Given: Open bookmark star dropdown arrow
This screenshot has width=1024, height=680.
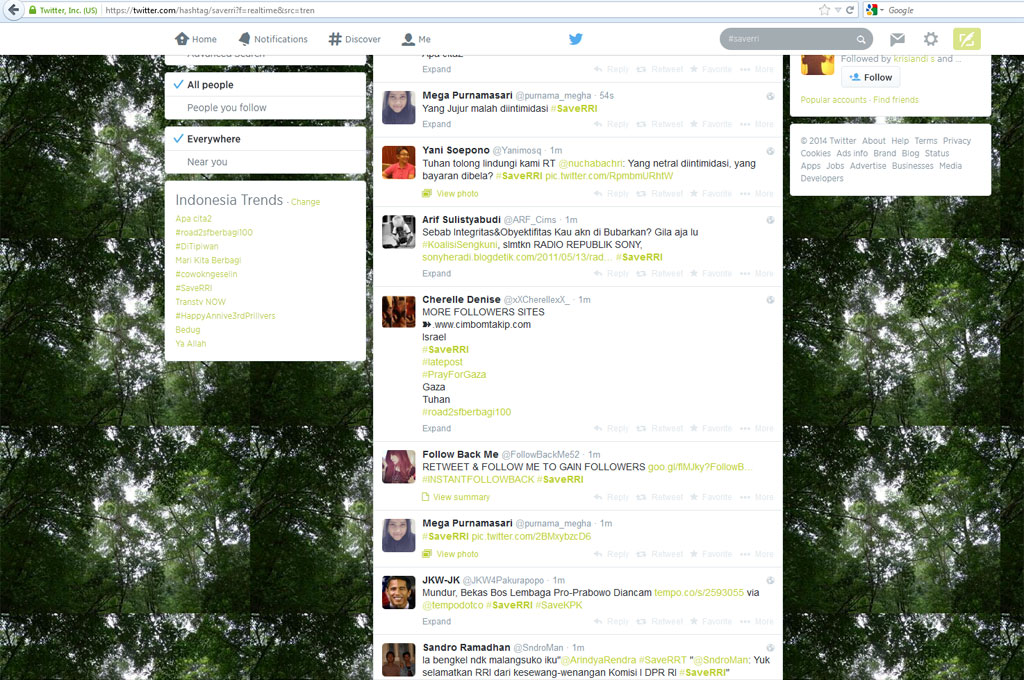Looking at the screenshot, I should 837,10.
